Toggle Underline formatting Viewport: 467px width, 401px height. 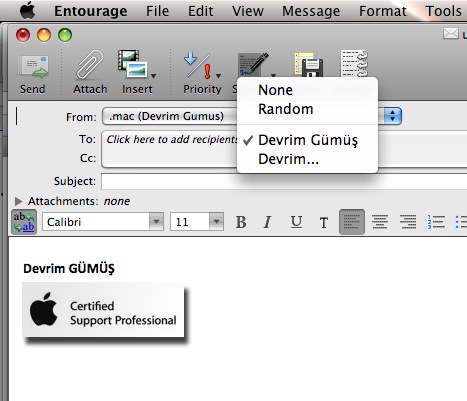(296, 222)
